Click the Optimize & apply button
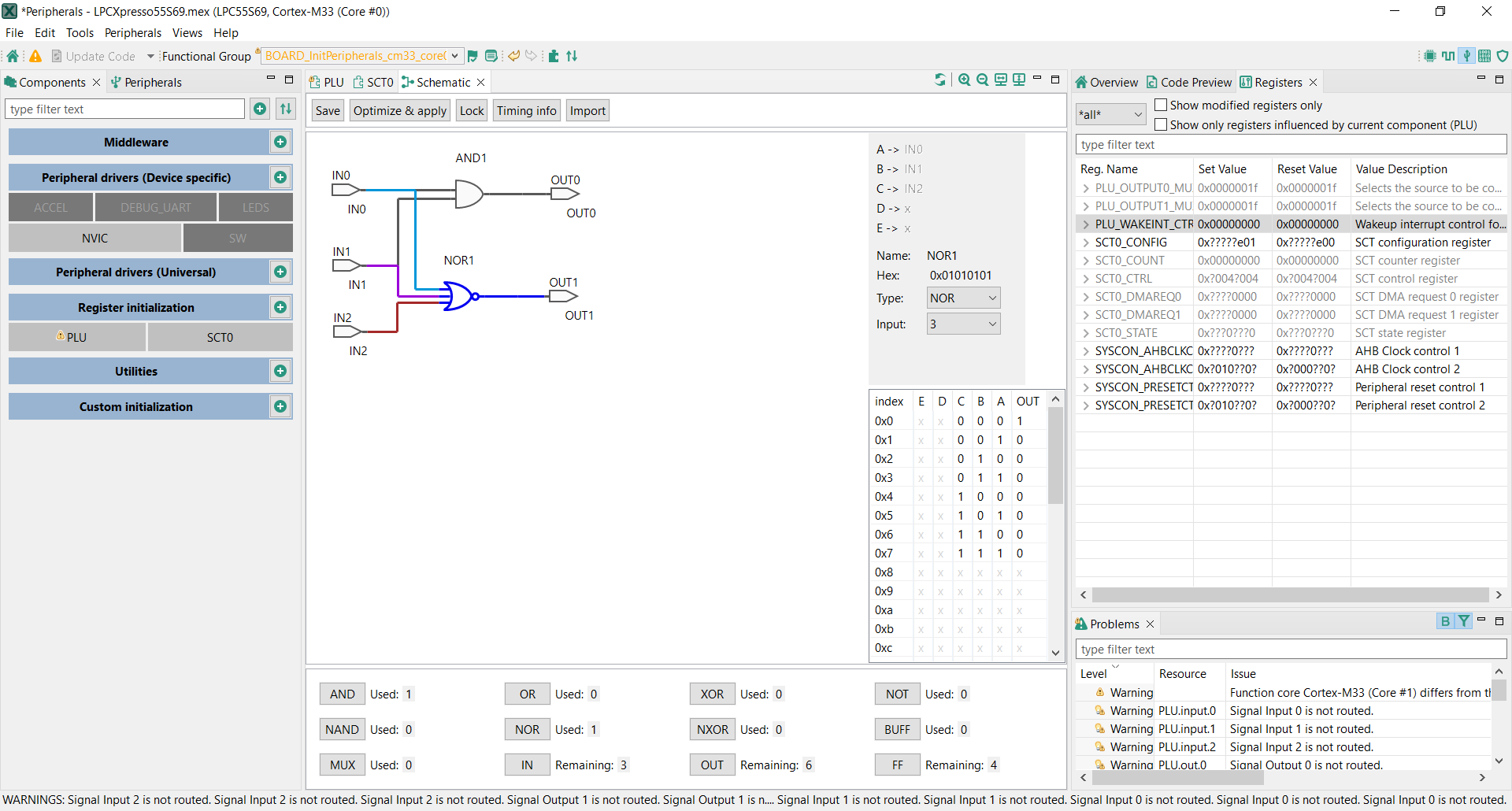This screenshot has height=811, width=1512. point(400,111)
